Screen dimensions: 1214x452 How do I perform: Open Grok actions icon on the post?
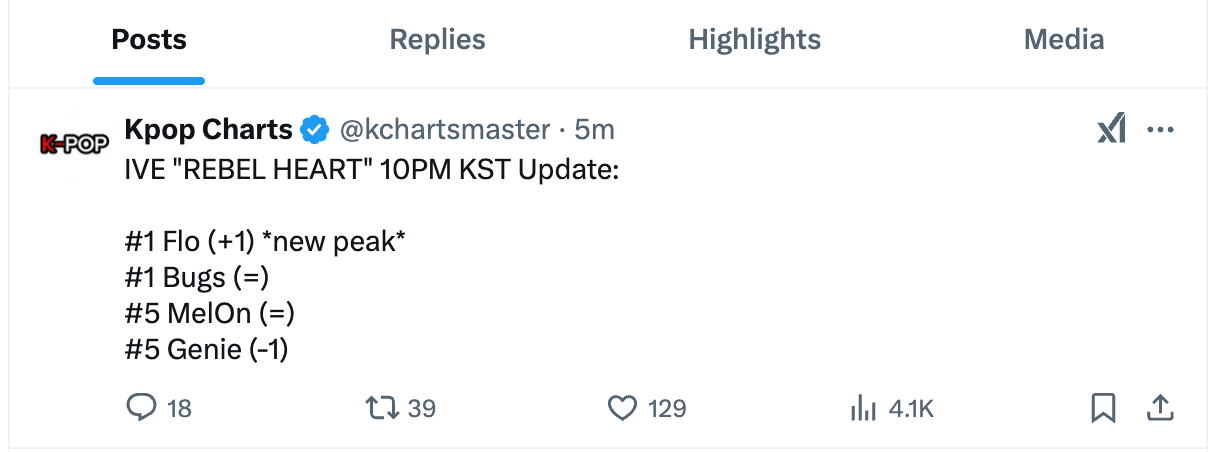[1111, 130]
